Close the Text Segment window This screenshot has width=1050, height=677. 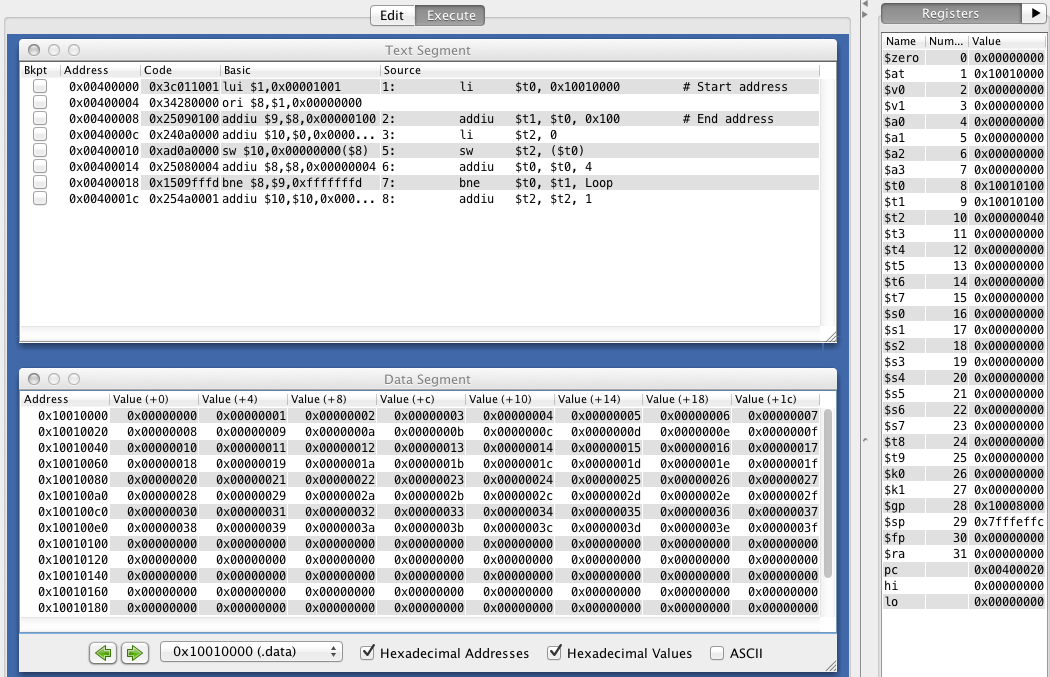pos(34,50)
